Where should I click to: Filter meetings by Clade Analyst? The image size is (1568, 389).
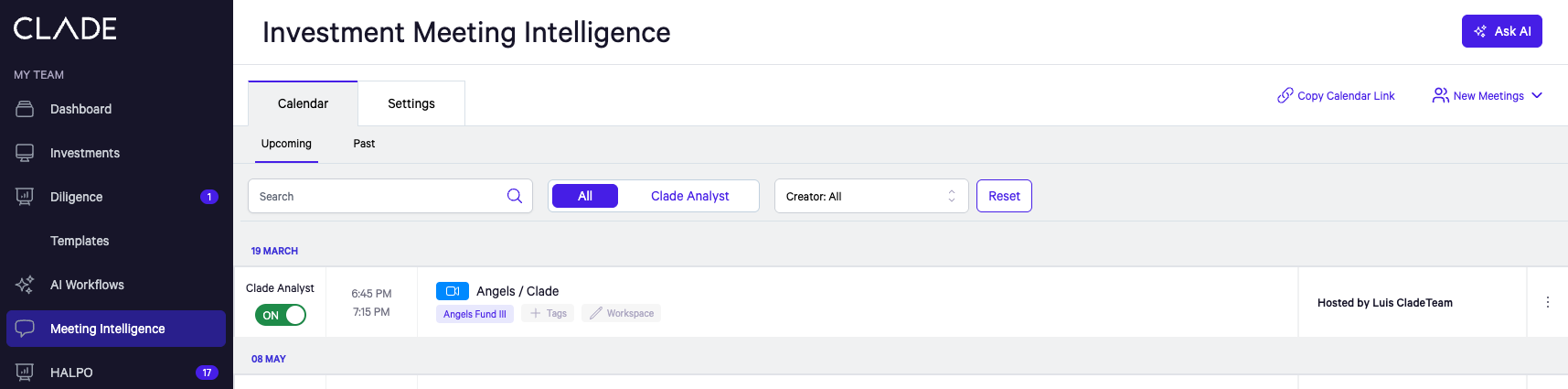pyautogui.click(x=689, y=196)
